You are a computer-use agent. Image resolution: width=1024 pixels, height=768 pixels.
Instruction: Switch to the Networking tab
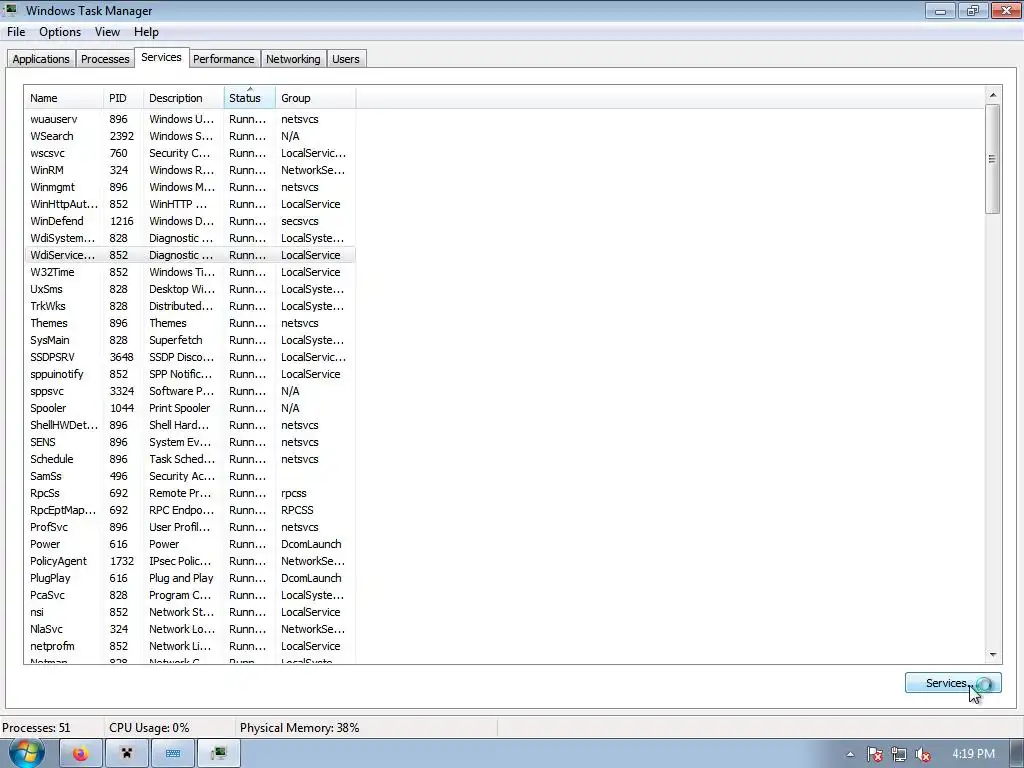[x=293, y=59]
